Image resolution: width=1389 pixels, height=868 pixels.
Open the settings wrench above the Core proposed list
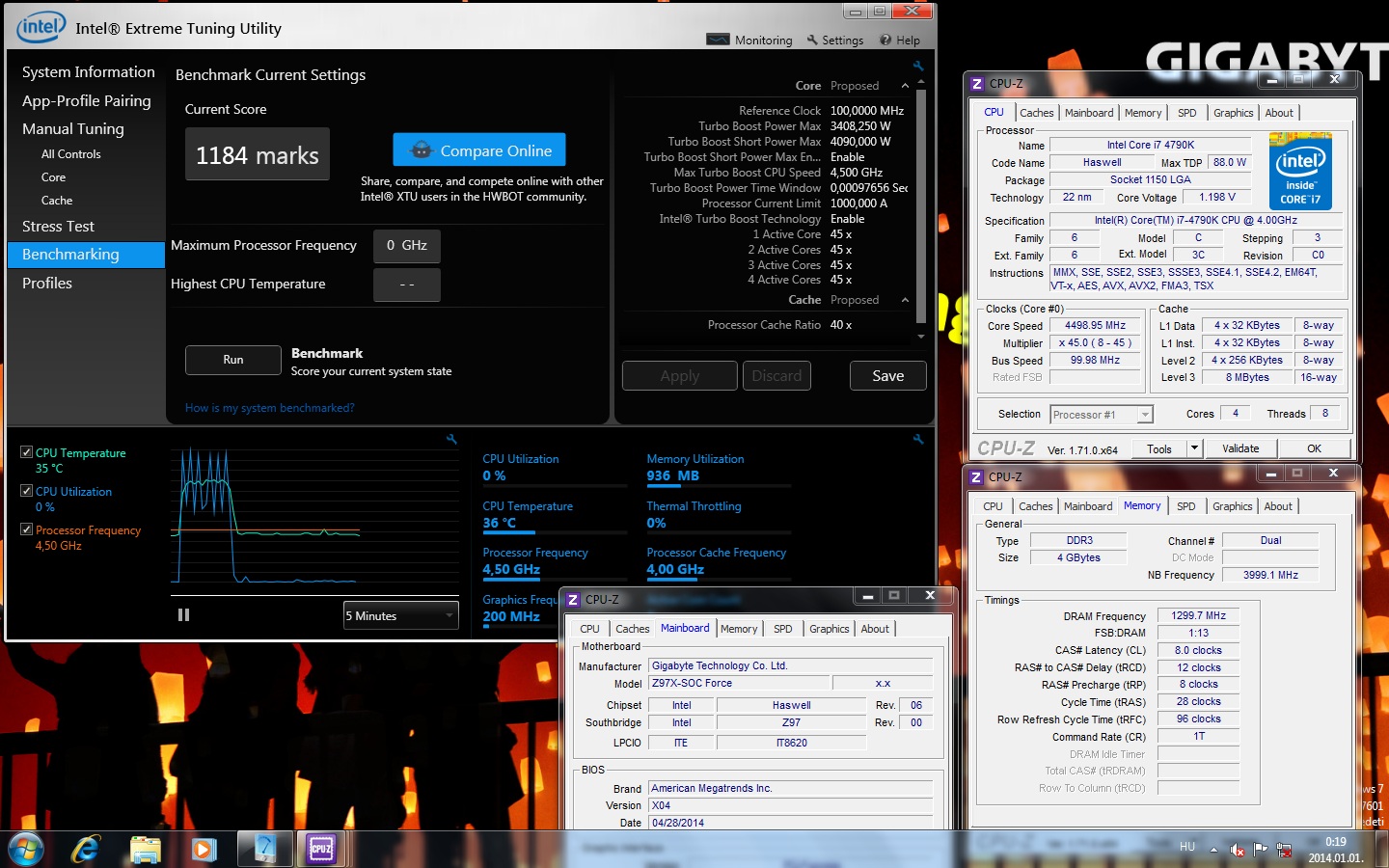[918, 66]
